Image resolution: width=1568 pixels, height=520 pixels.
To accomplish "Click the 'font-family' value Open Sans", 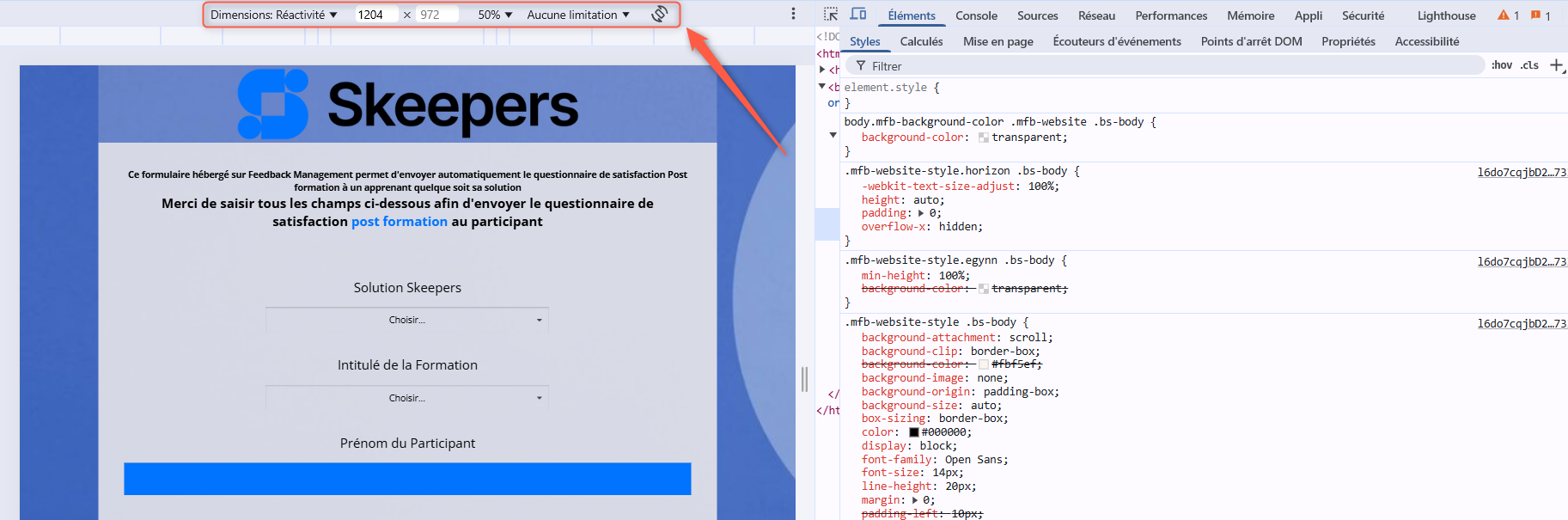I will tap(975, 460).
